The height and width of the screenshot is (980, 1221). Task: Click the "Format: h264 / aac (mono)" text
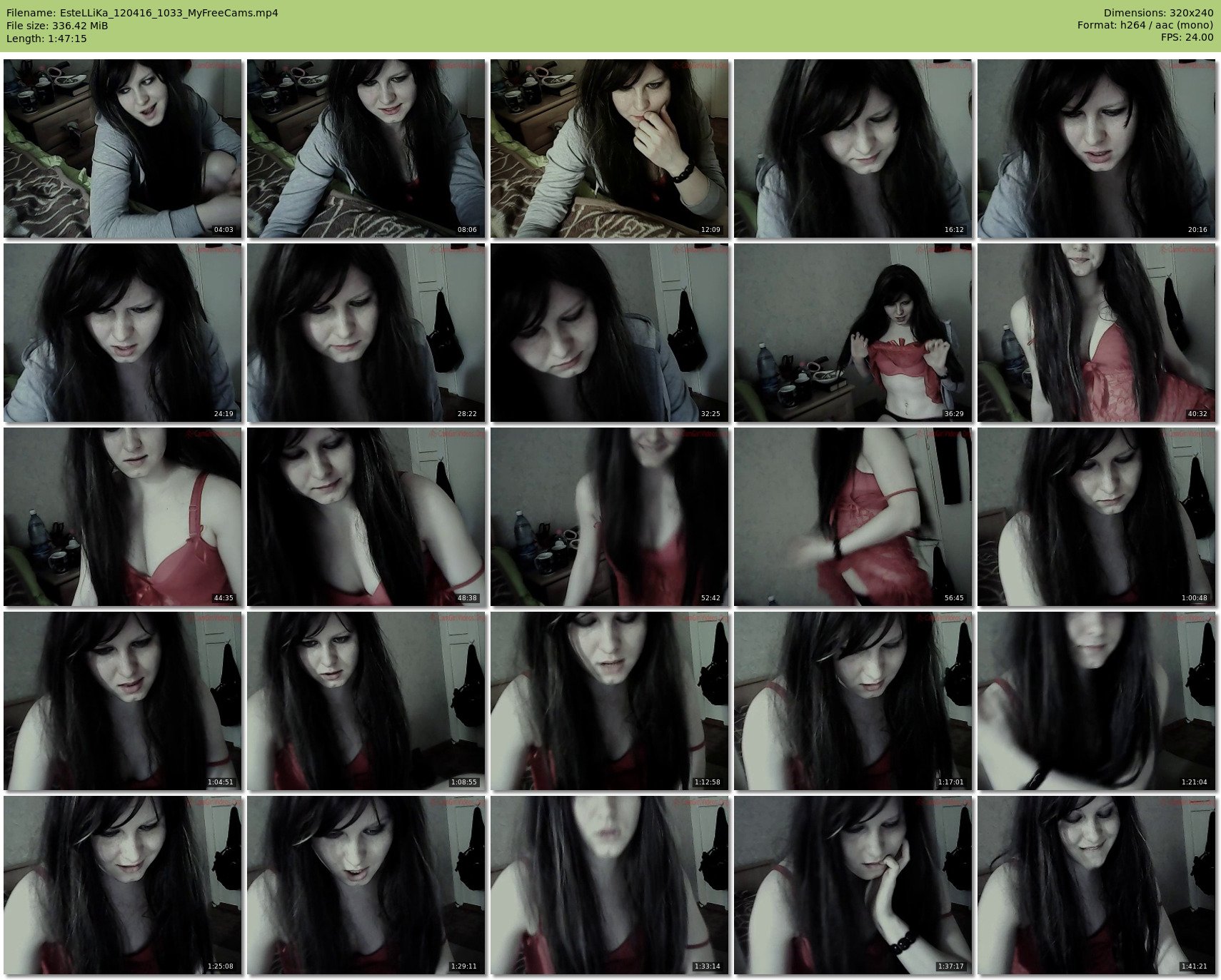point(1145,26)
